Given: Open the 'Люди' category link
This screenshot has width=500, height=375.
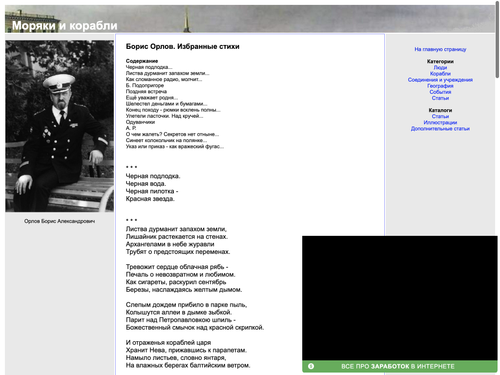Looking at the screenshot, I should tap(440, 67).
